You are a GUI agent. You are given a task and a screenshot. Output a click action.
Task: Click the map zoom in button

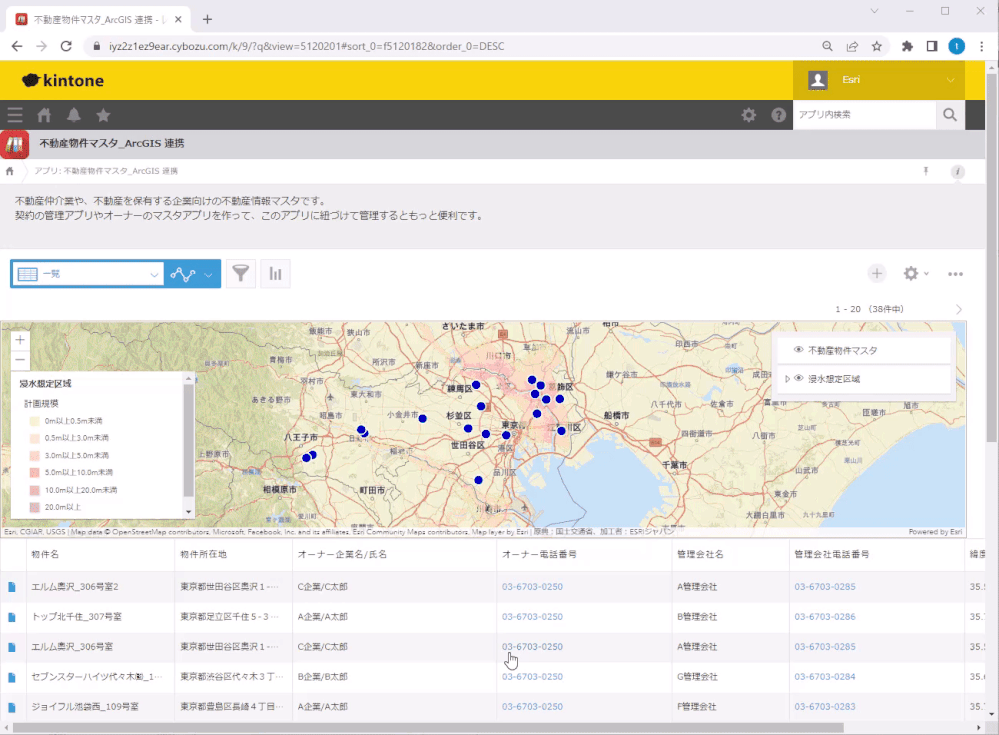click(x=21, y=340)
